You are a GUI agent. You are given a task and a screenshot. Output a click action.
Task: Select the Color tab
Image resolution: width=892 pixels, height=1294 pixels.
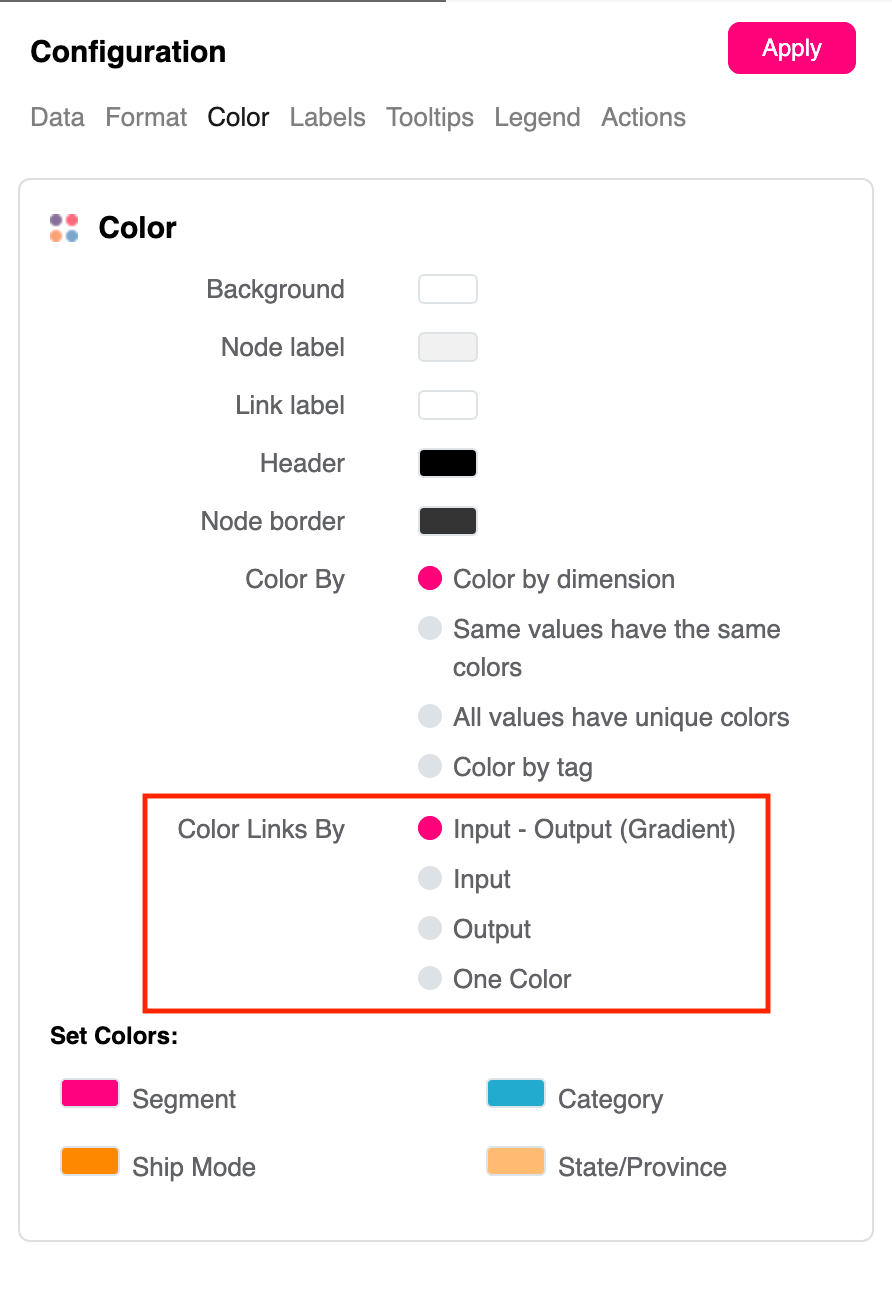[x=238, y=117]
